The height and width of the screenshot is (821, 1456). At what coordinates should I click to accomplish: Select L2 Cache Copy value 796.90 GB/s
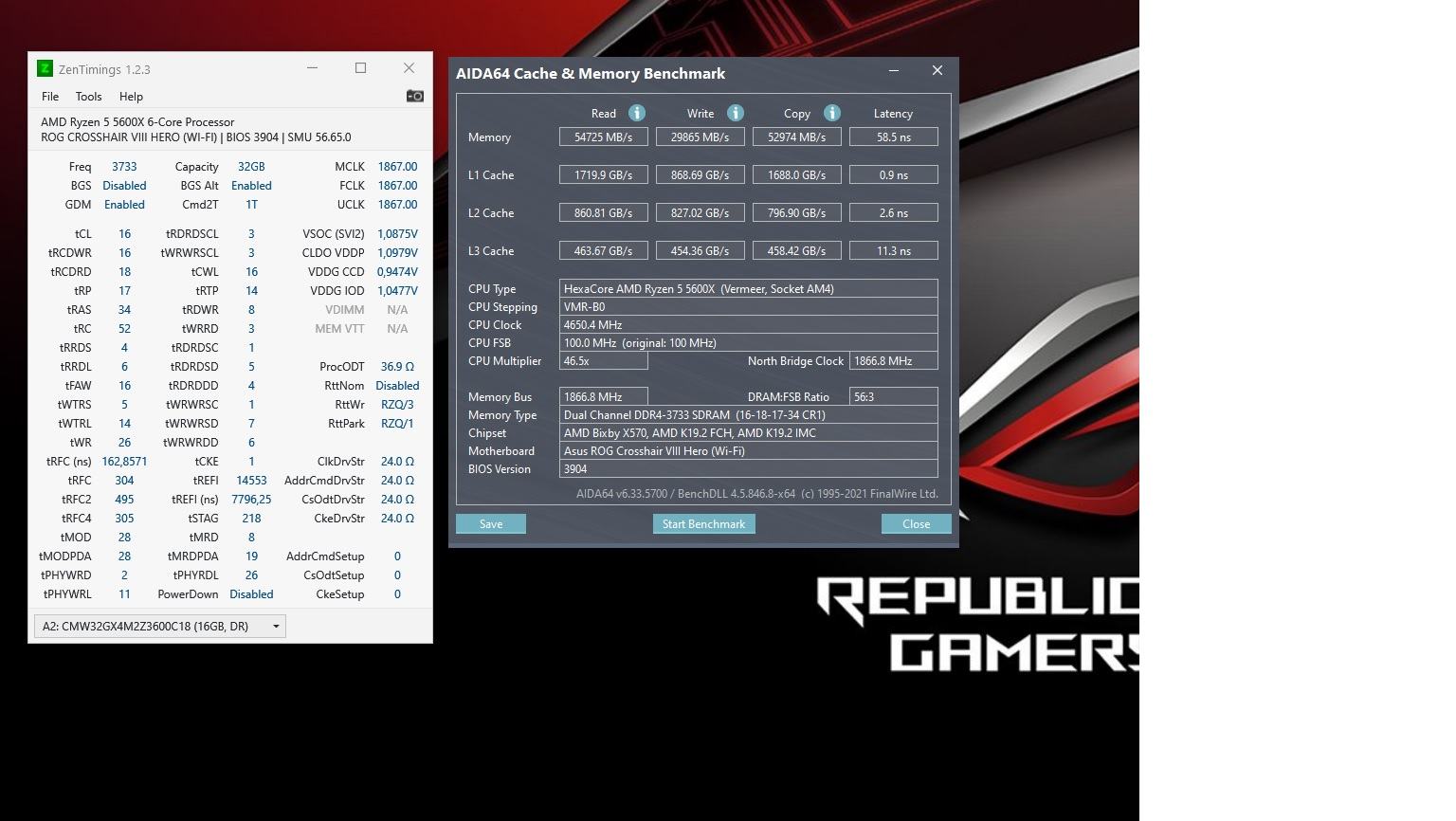(x=797, y=213)
